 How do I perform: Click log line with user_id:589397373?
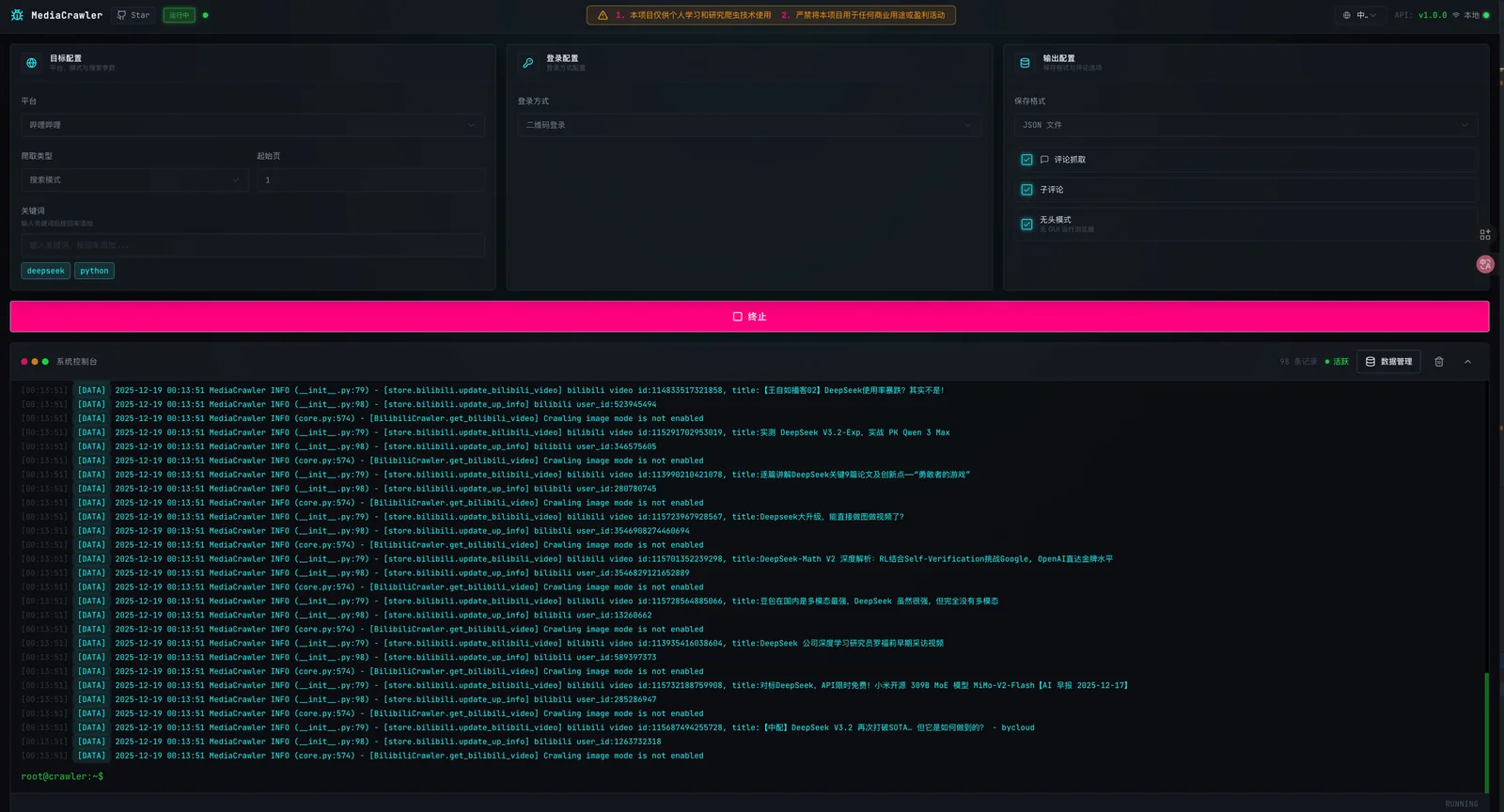pos(338,658)
